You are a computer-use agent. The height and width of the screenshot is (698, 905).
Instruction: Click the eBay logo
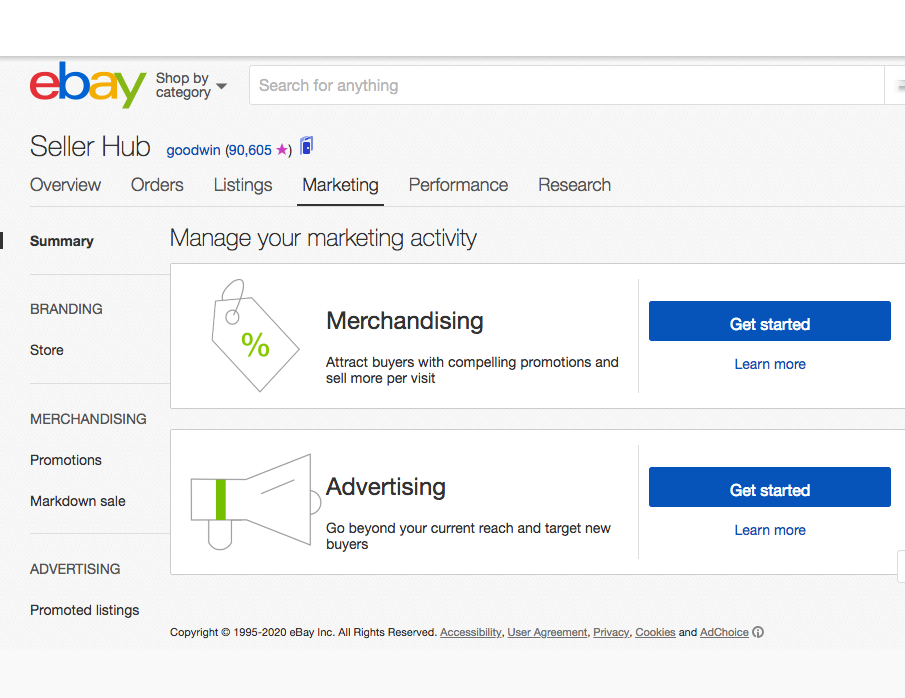click(x=88, y=84)
